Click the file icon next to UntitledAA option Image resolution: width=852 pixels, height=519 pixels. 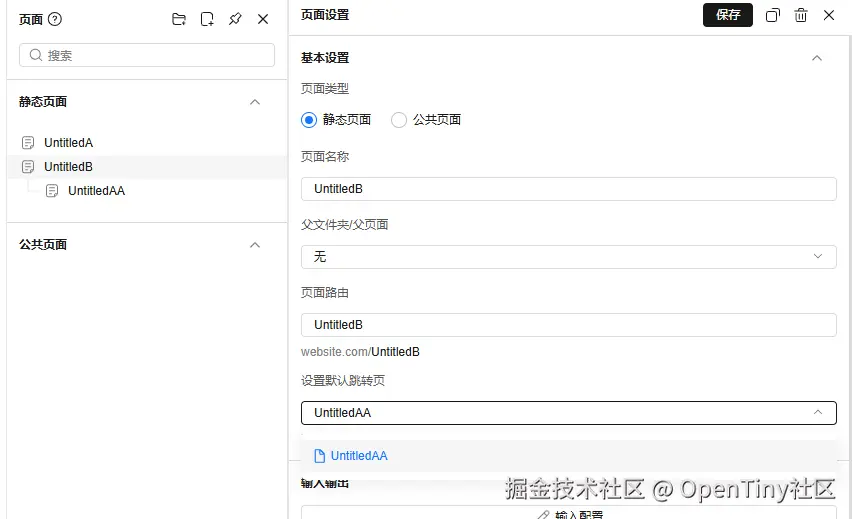320,456
